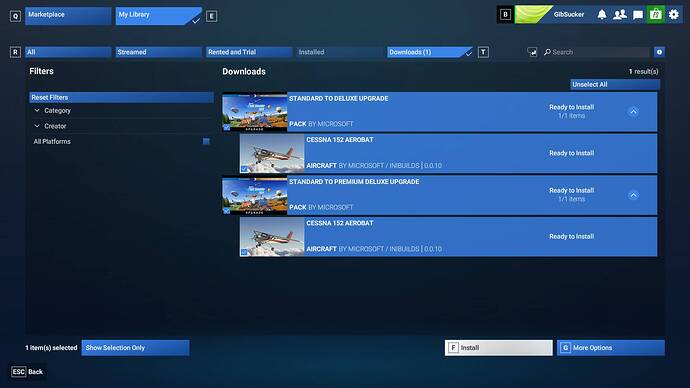Expand the Category filter
Viewport: 690px width, 388px height.
tap(121, 110)
